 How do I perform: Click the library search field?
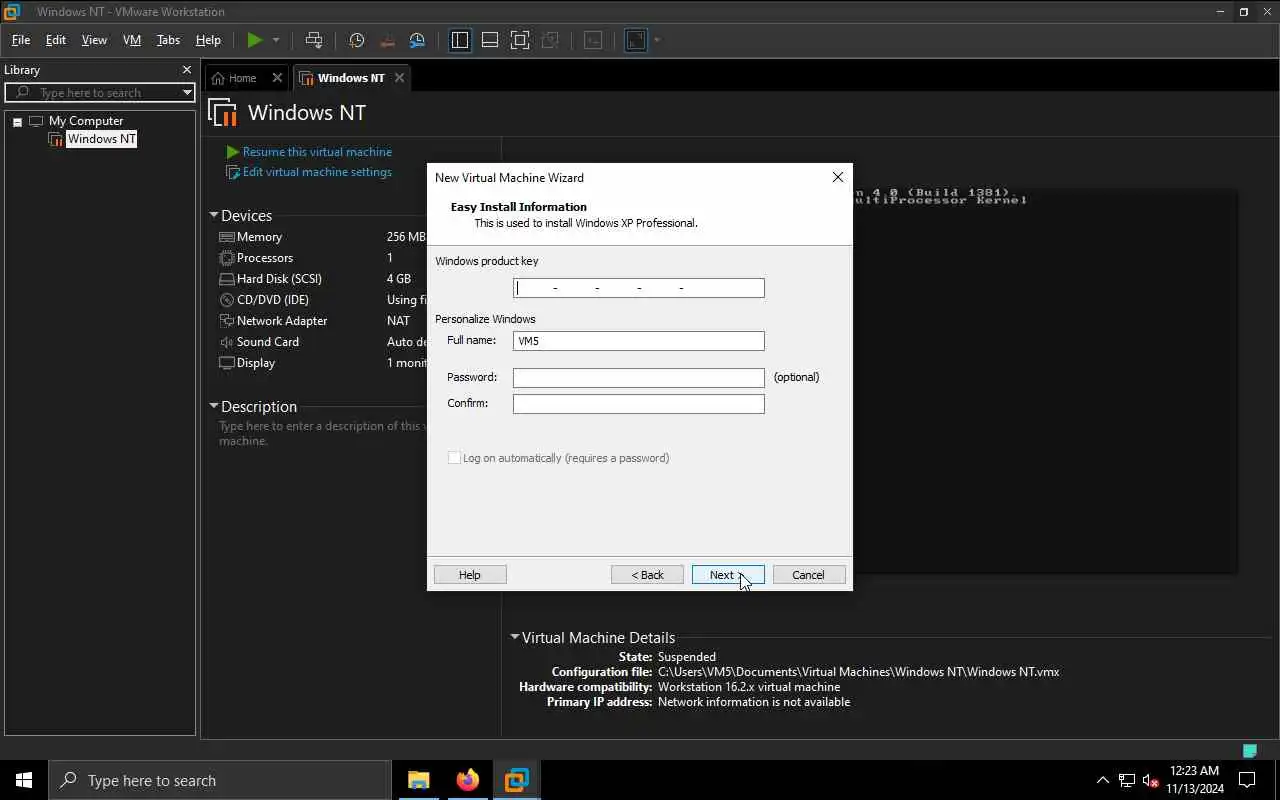pyautogui.click(x=100, y=92)
